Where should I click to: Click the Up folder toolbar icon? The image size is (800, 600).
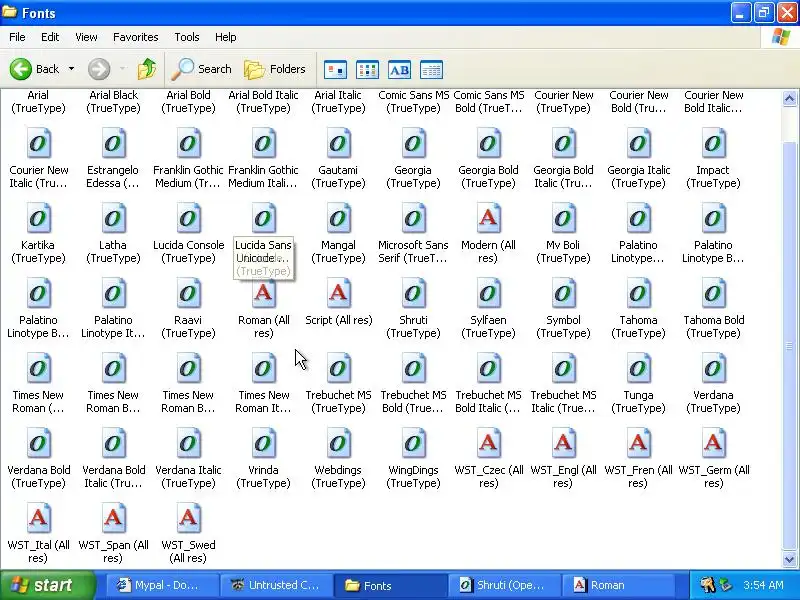pos(147,69)
